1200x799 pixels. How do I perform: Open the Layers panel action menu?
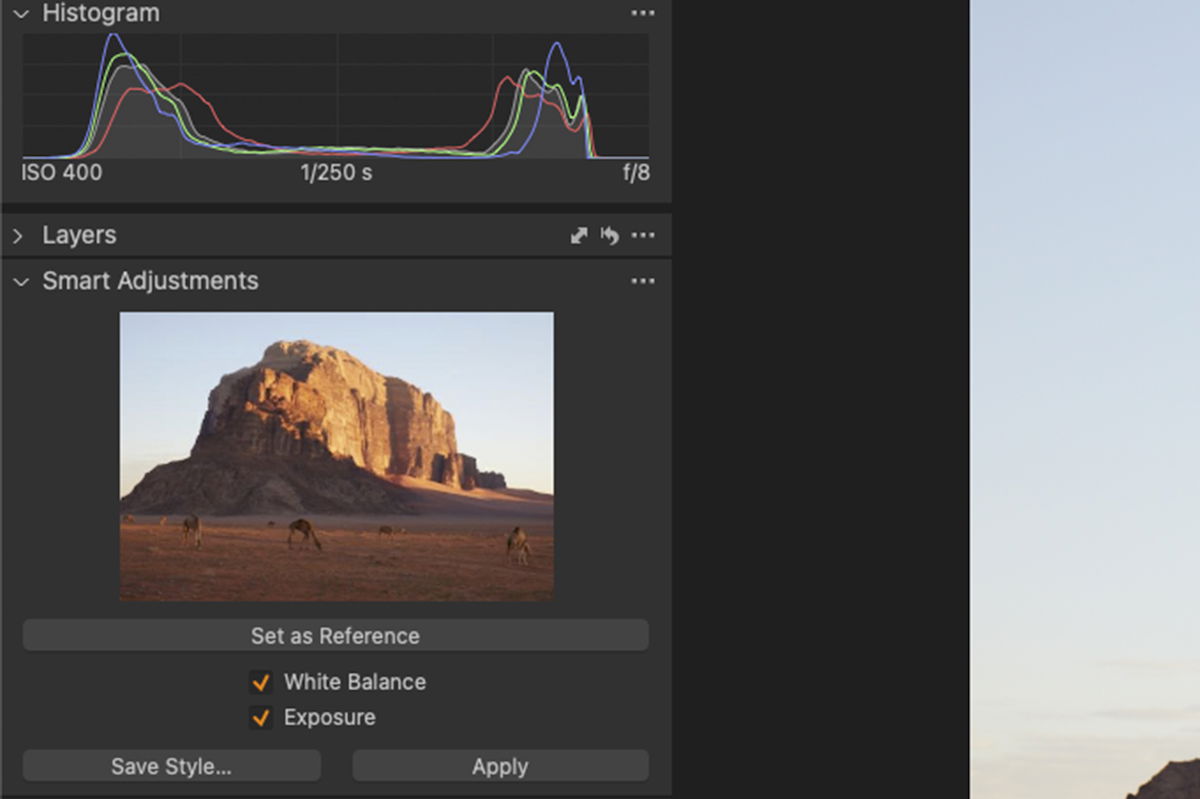coord(643,235)
